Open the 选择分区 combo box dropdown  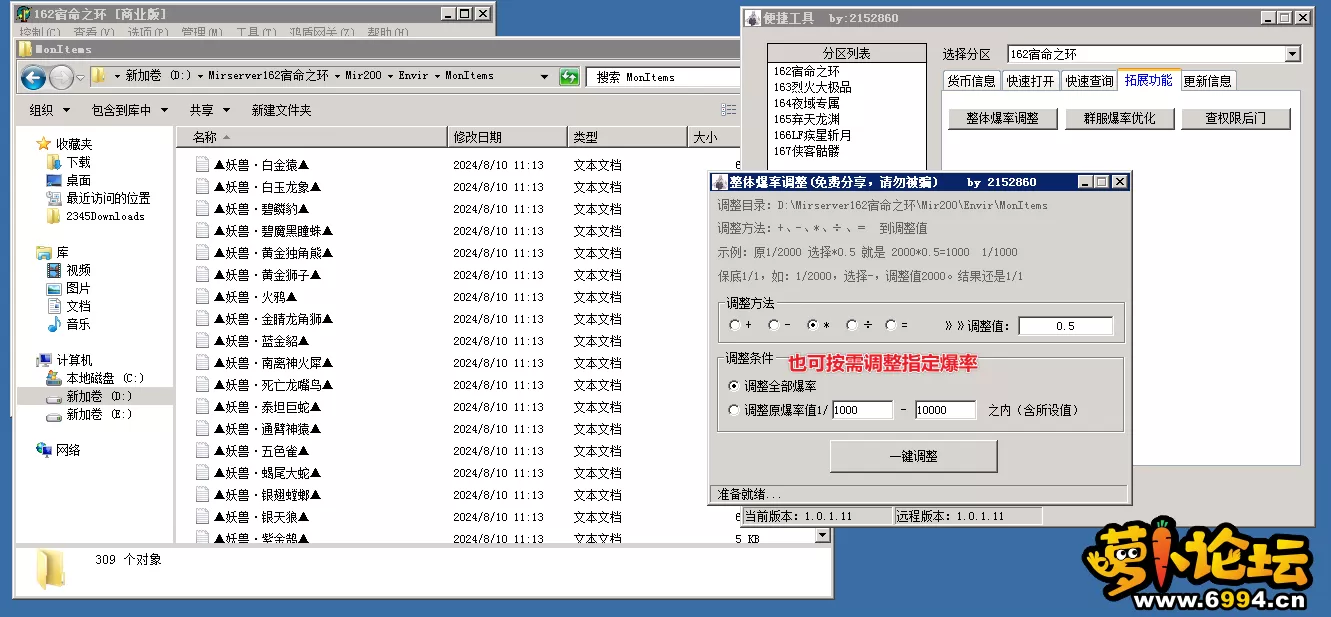coord(1292,54)
